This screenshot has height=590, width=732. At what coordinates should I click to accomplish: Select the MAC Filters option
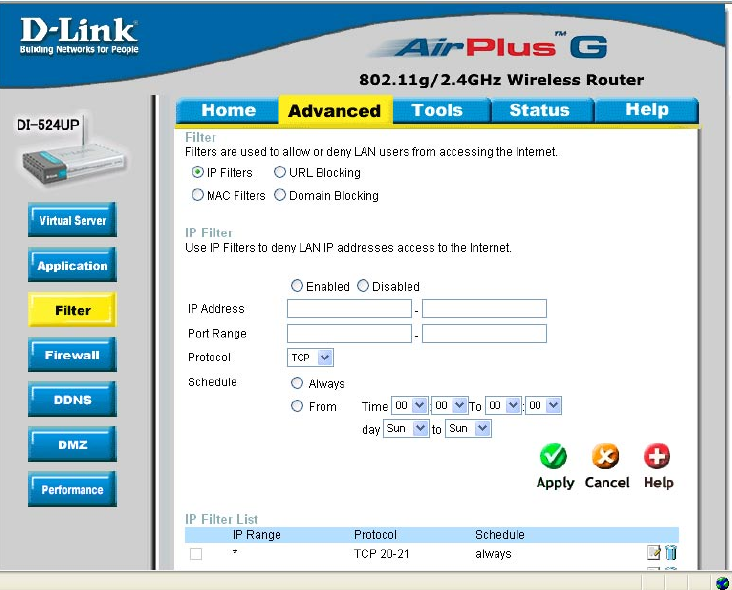[x=197, y=195]
